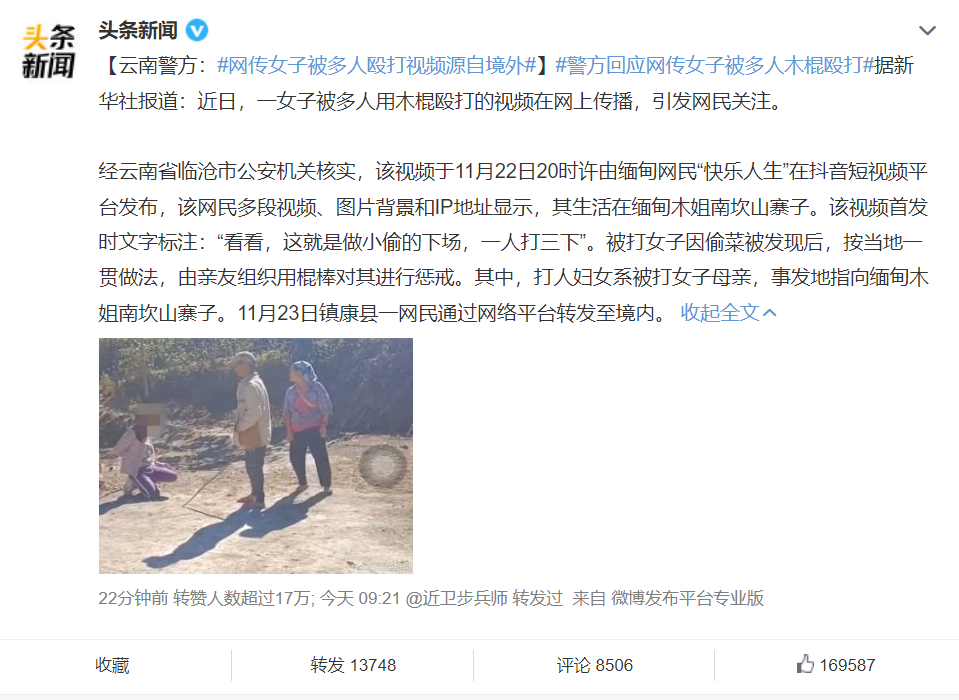Select the 收藏 tab
This screenshot has width=959, height=700.
tap(113, 665)
